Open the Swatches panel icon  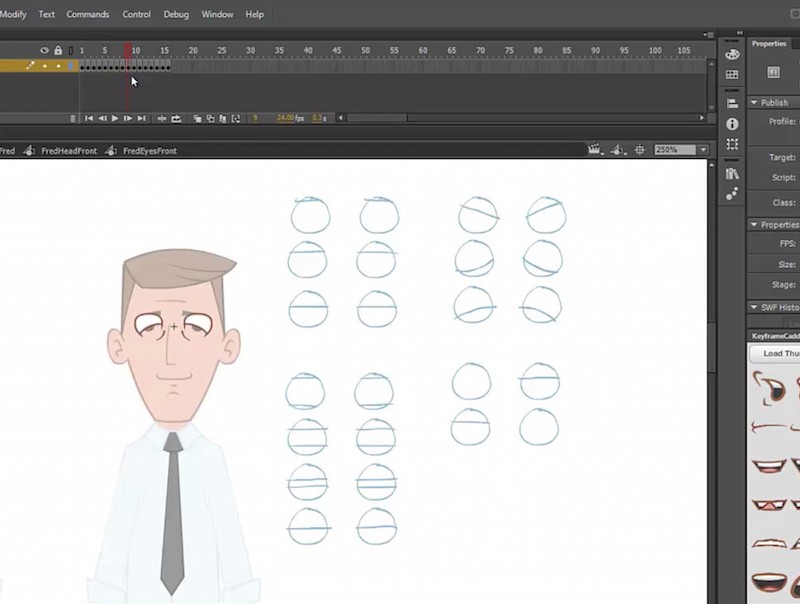pyautogui.click(x=731, y=74)
